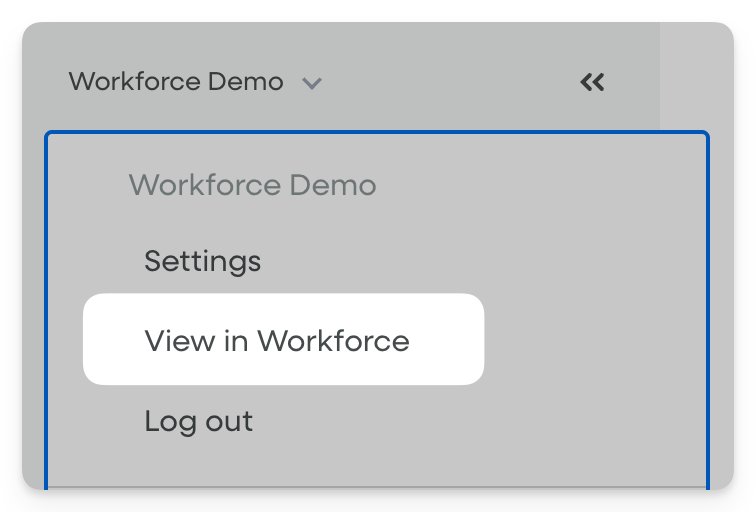This screenshot has height=512, width=756.
Task: Open the Workforce Demo account dropdown
Action: 195,81
